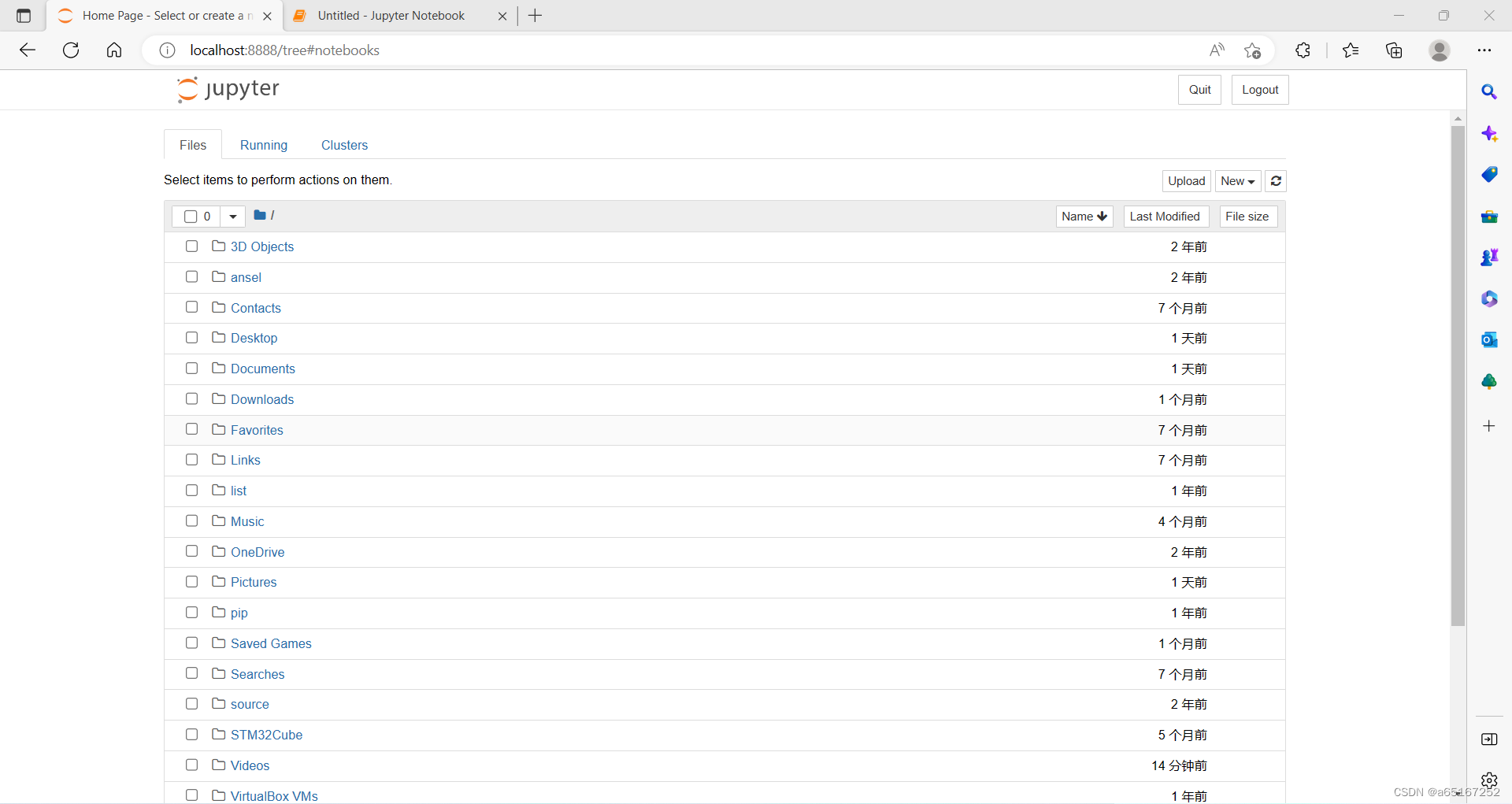Open the favorites list
This screenshot has width=1512, height=804.
click(1351, 50)
